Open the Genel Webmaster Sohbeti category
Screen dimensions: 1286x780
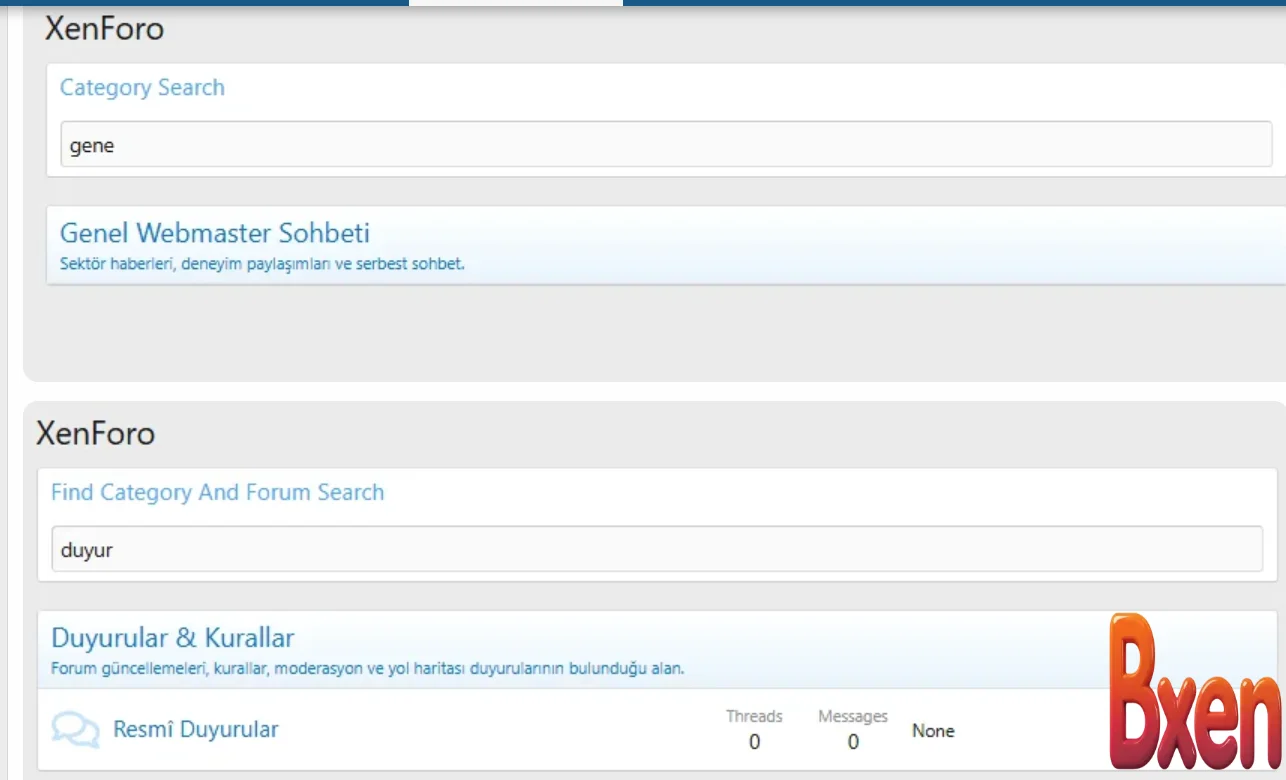[215, 234]
